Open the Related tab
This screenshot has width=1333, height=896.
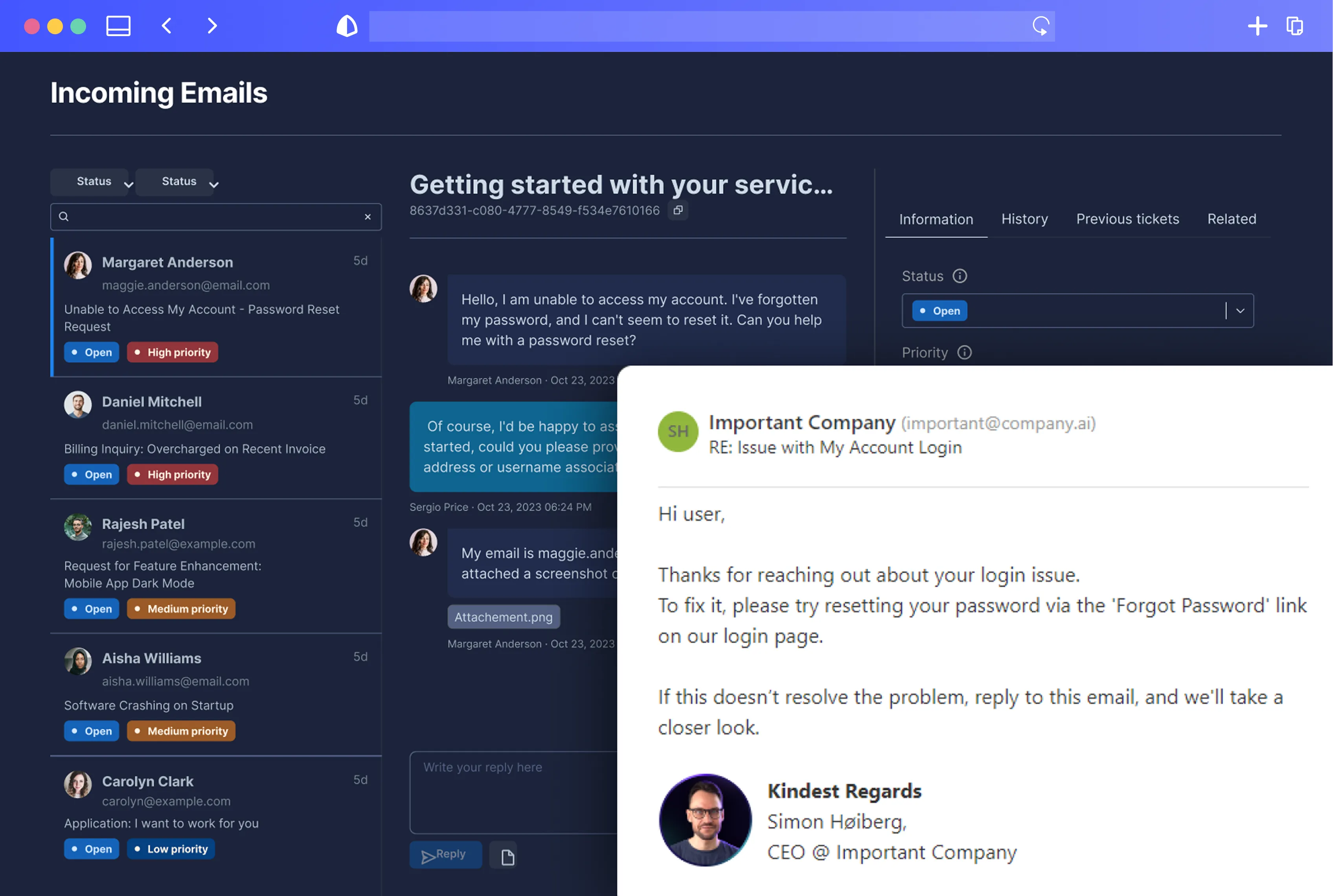click(x=1231, y=219)
